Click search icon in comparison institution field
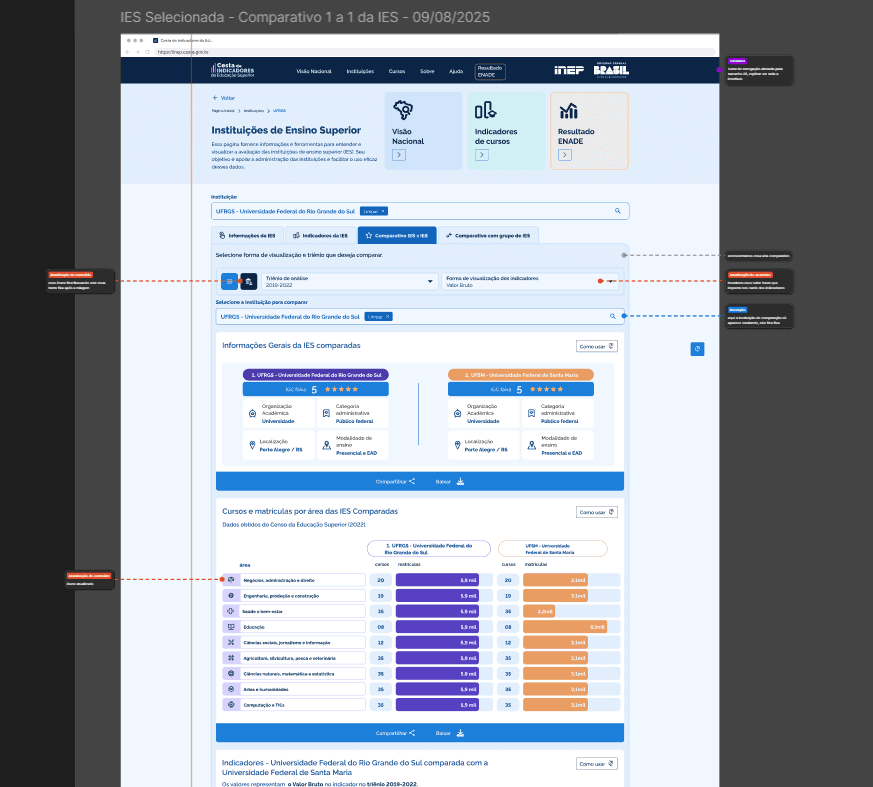873x787 pixels. tap(612, 316)
